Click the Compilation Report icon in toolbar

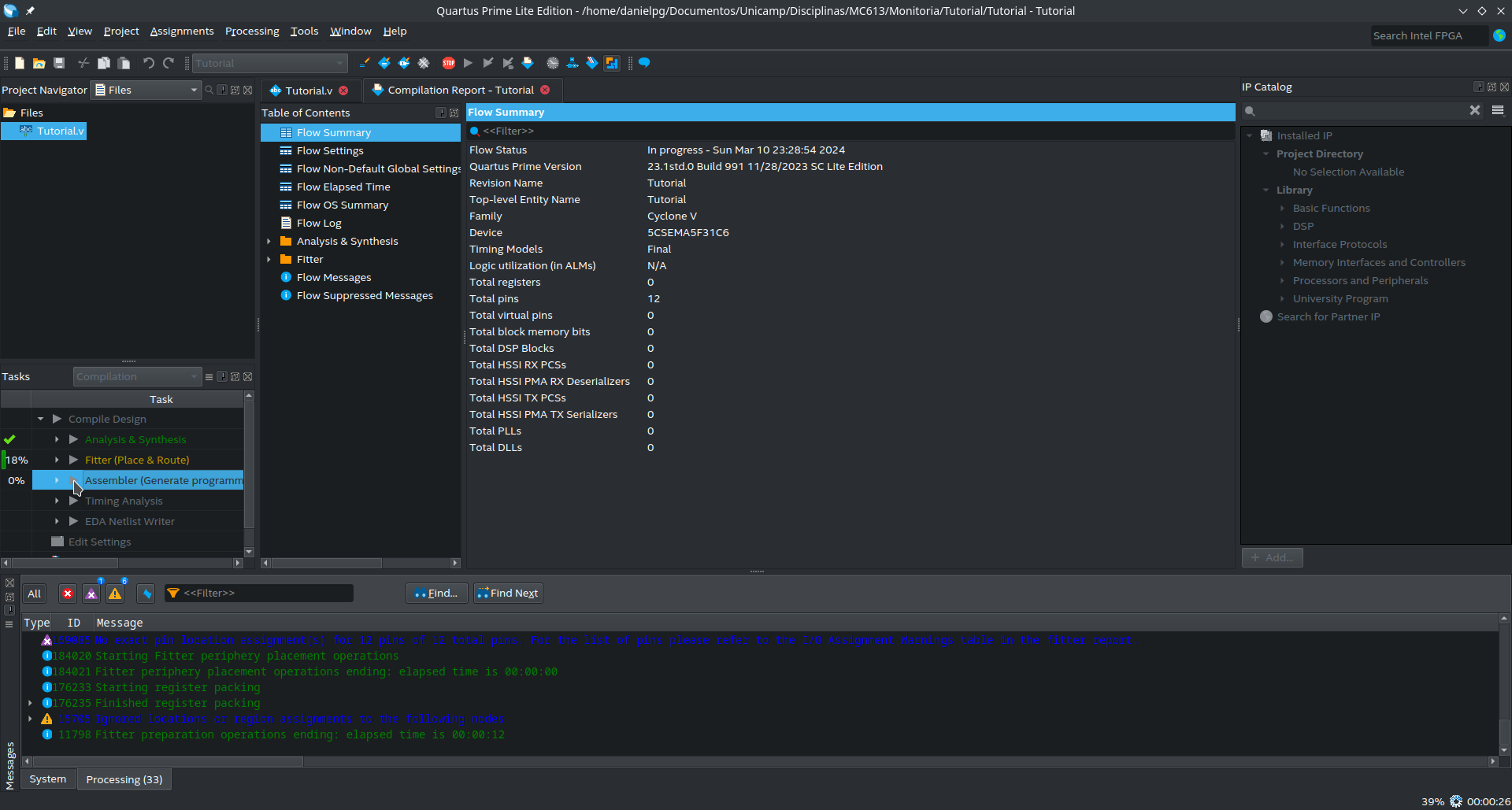[528, 63]
